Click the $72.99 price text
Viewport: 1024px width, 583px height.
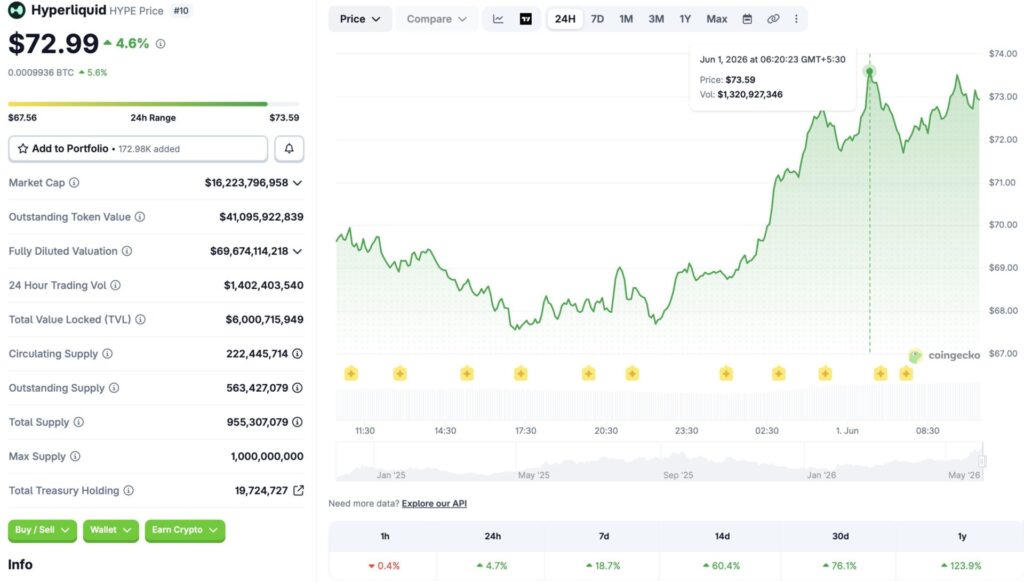(x=54, y=44)
